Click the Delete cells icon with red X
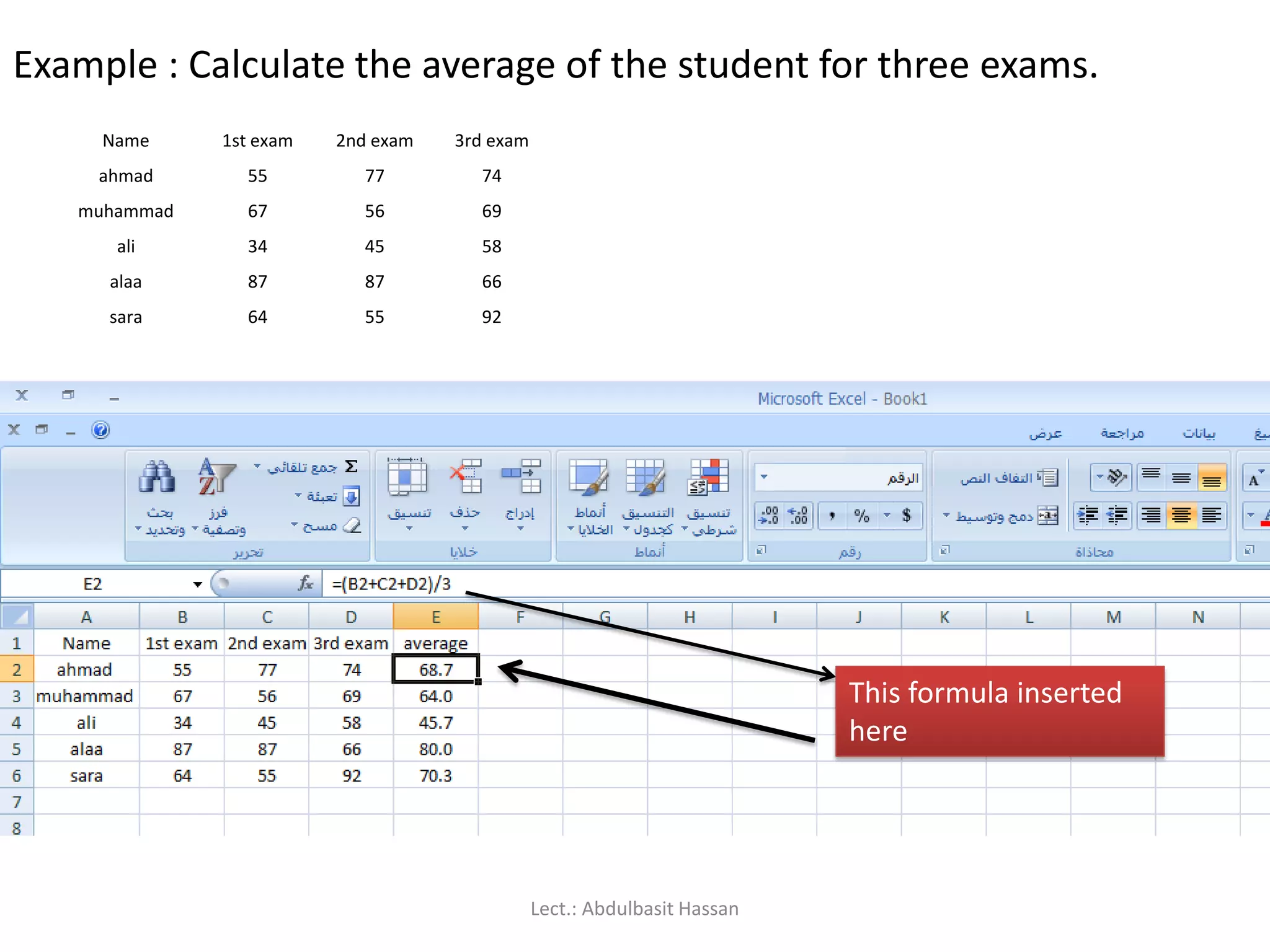1270x952 pixels. pyautogui.click(x=466, y=476)
